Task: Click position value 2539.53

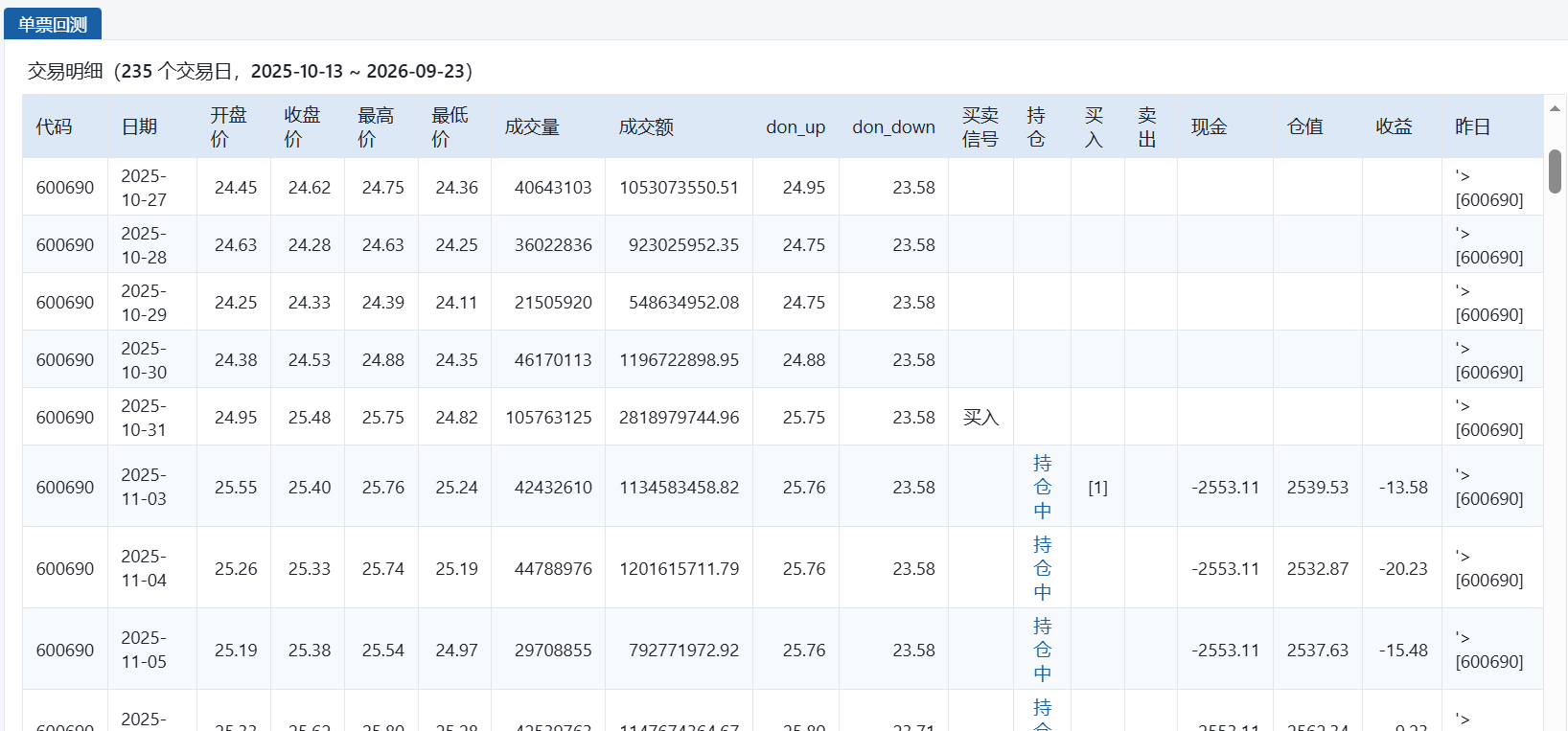Action: [1317, 487]
